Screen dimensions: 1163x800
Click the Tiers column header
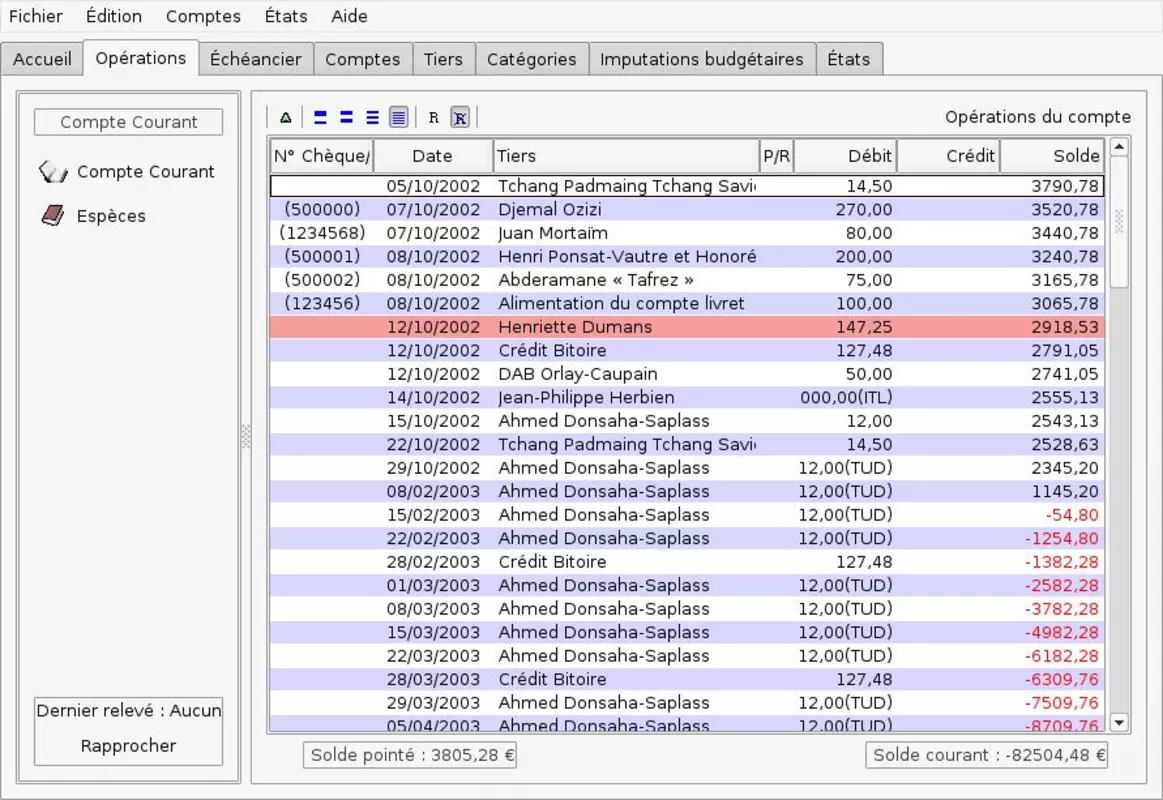coord(627,156)
